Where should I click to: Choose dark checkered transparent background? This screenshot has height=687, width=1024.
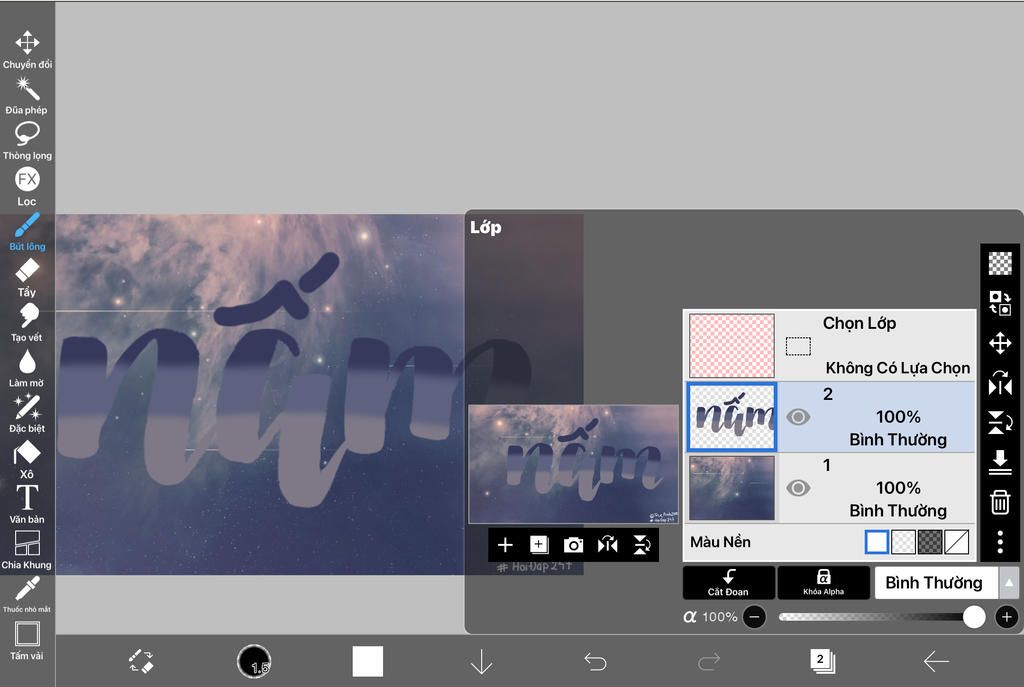[930, 542]
